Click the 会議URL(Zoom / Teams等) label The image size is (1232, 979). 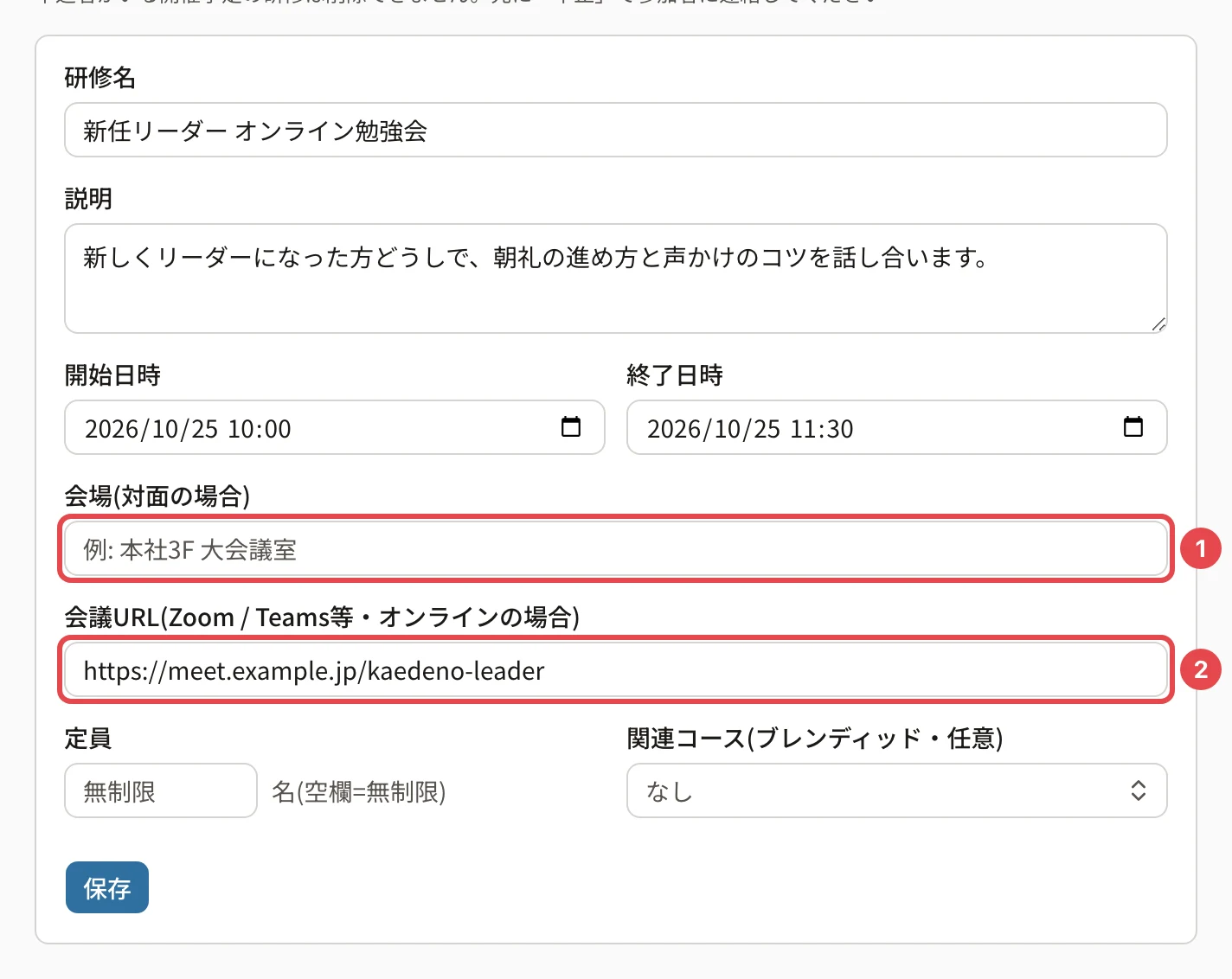[322, 617]
